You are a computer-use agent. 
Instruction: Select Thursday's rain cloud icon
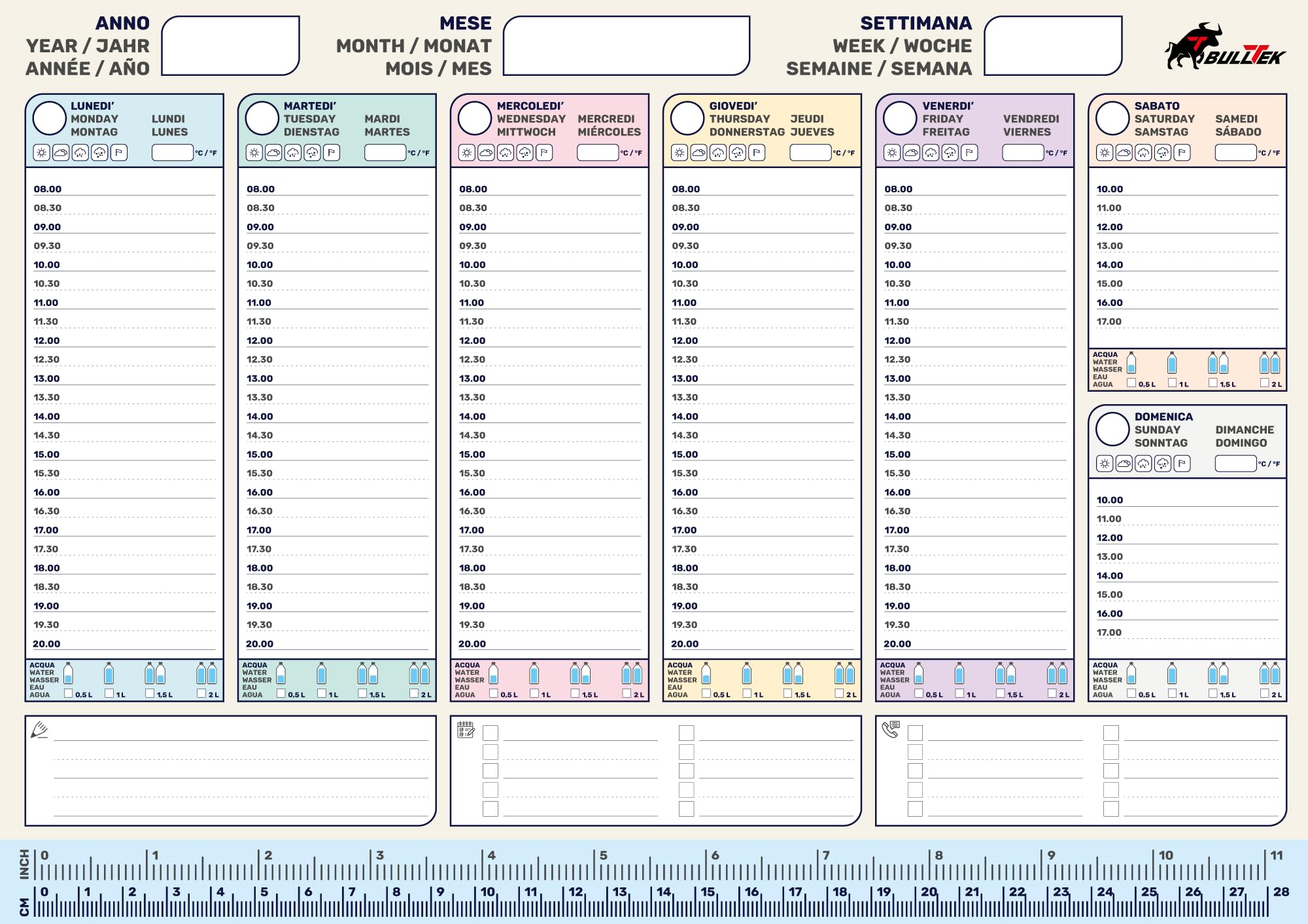pyautogui.click(x=718, y=153)
